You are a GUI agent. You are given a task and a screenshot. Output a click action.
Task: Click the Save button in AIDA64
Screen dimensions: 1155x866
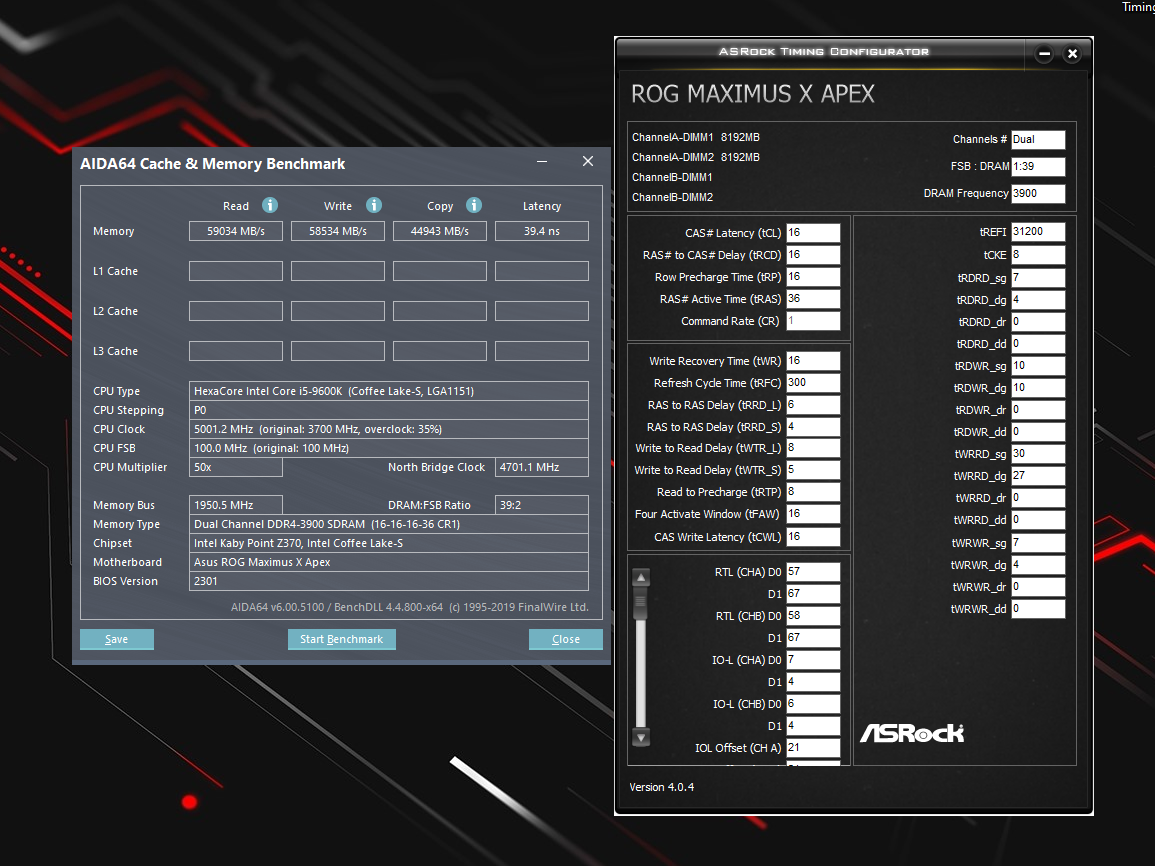pos(116,639)
